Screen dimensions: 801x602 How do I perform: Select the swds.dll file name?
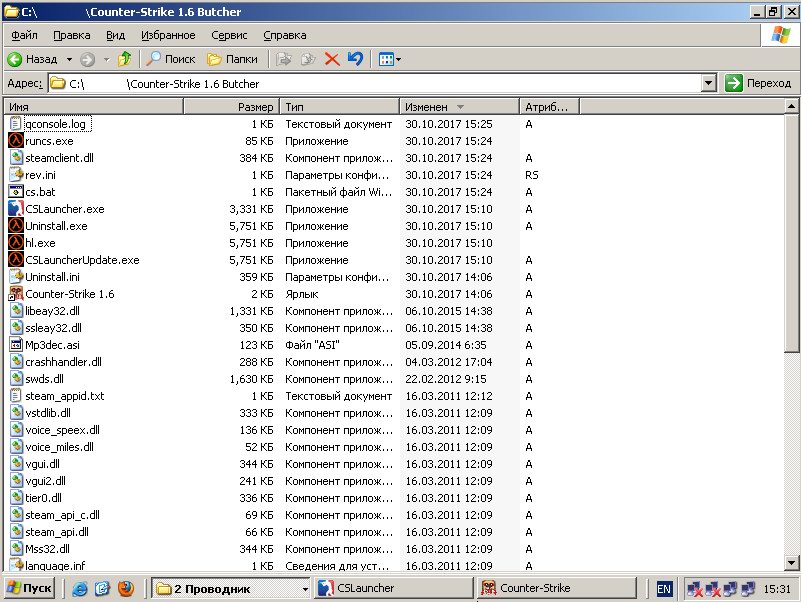point(44,379)
